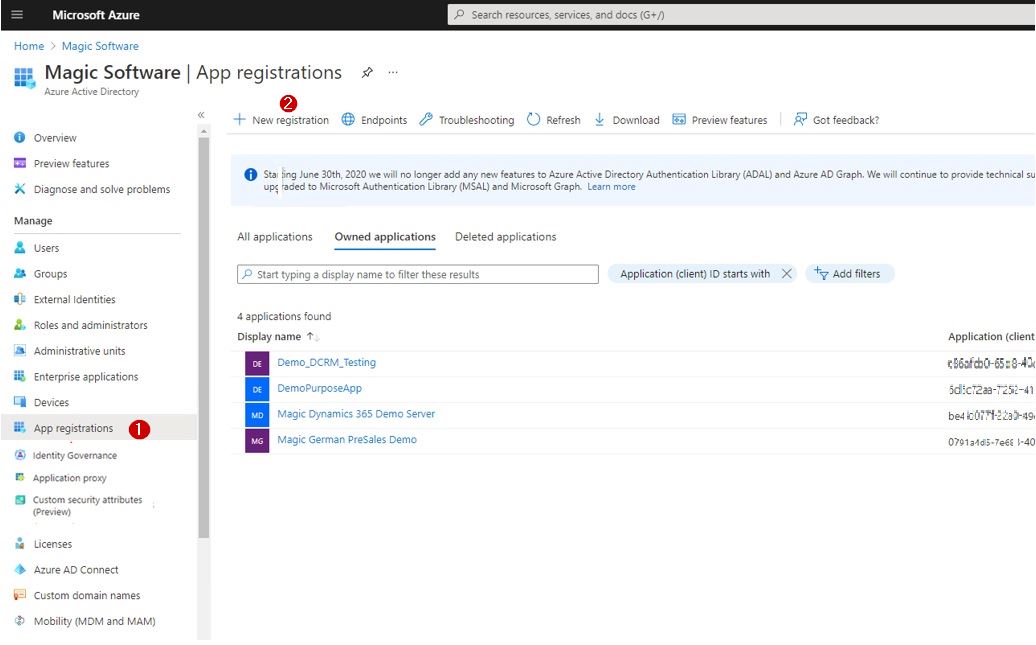Refresh the app registrations list

554,120
